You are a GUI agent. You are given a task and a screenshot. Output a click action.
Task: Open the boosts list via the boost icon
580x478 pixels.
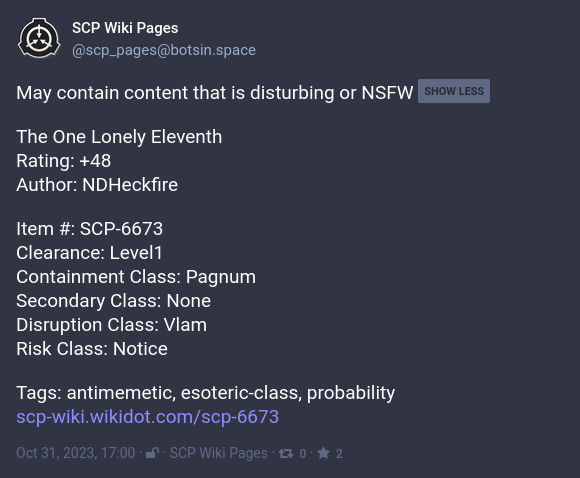pos(286,453)
